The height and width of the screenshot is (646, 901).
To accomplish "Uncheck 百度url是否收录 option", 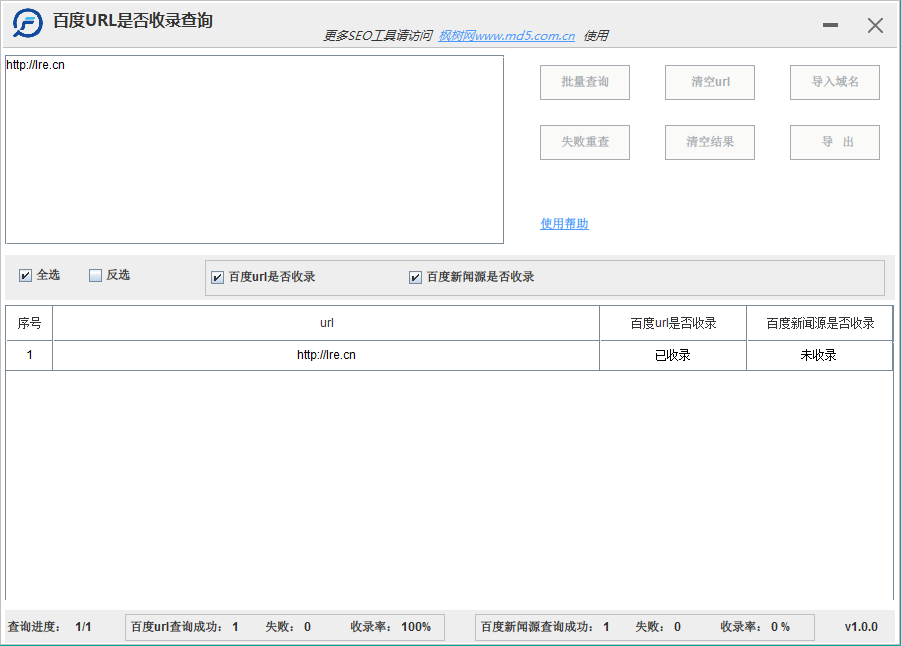I will tap(218, 278).
